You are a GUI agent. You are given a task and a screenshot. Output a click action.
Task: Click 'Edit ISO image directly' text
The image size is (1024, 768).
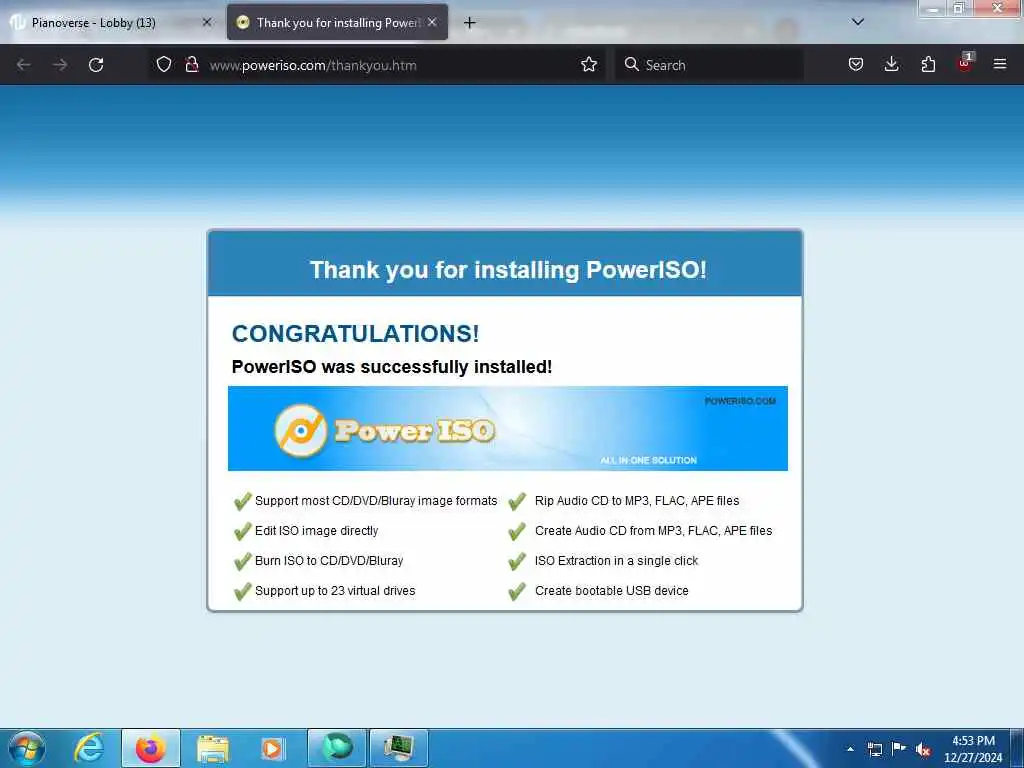317,531
